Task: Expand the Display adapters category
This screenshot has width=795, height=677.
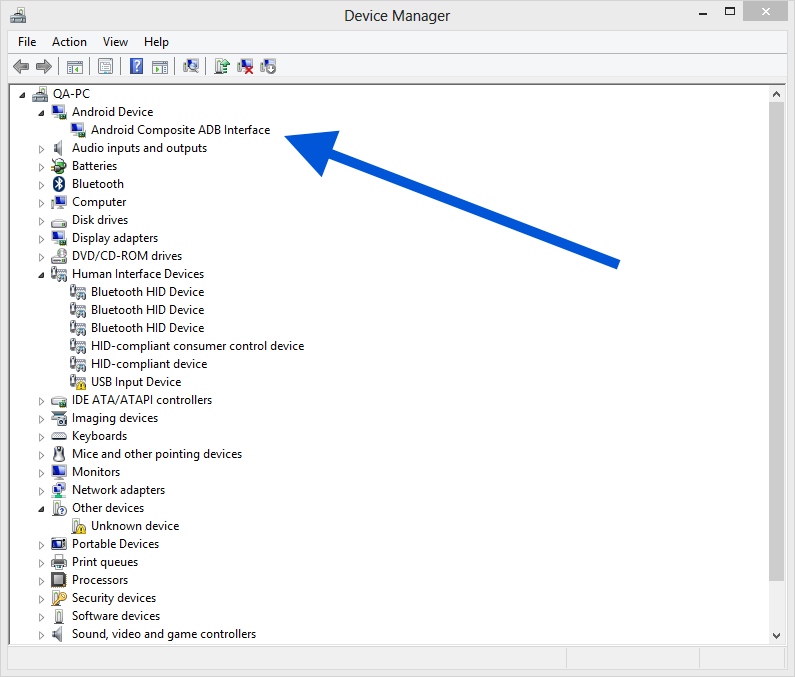Action: click(41, 239)
